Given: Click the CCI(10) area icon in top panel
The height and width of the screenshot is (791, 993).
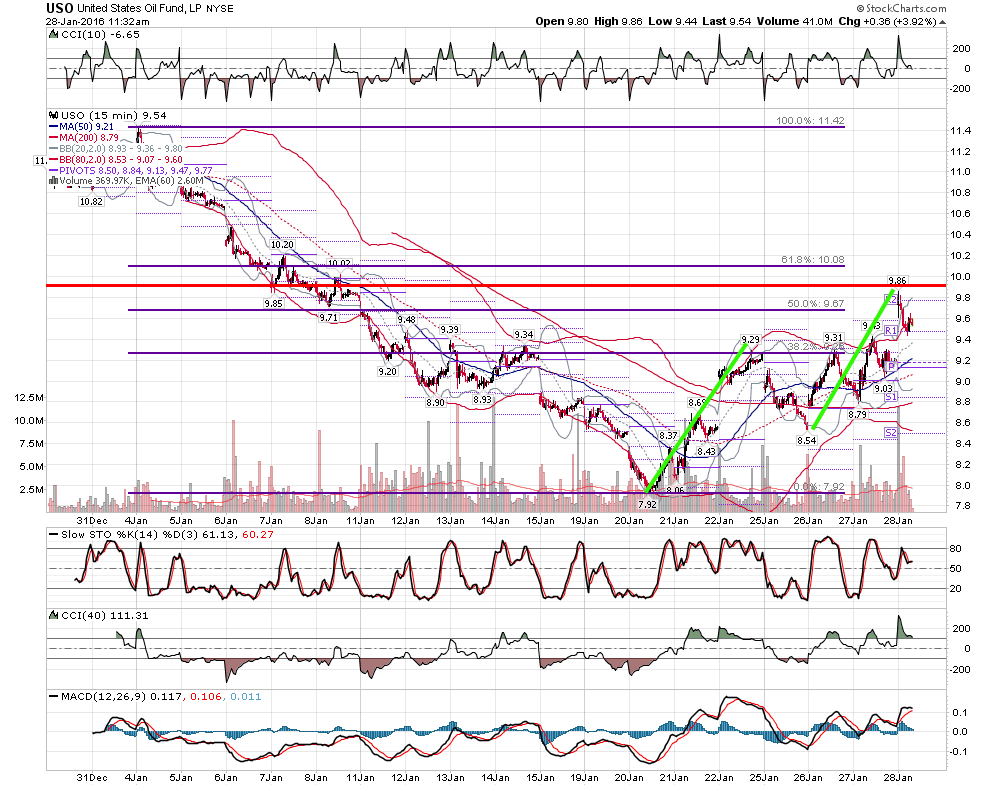Looking at the screenshot, I should pyautogui.click(x=54, y=34).
